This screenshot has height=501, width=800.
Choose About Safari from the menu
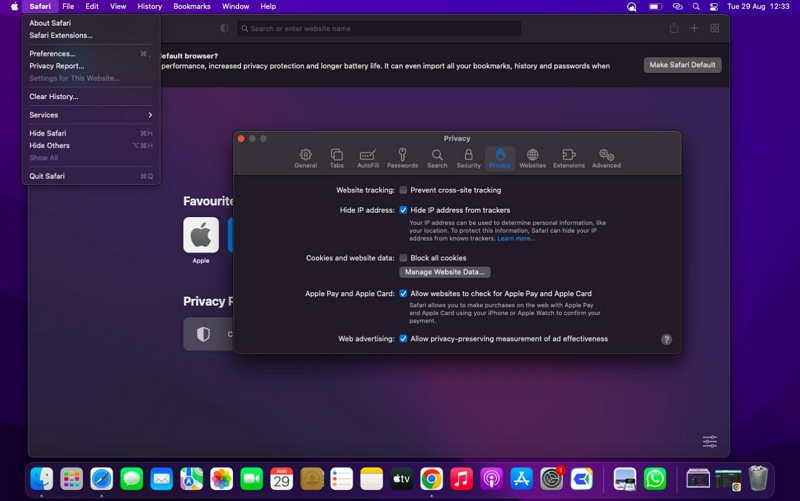tap(91, 23)
